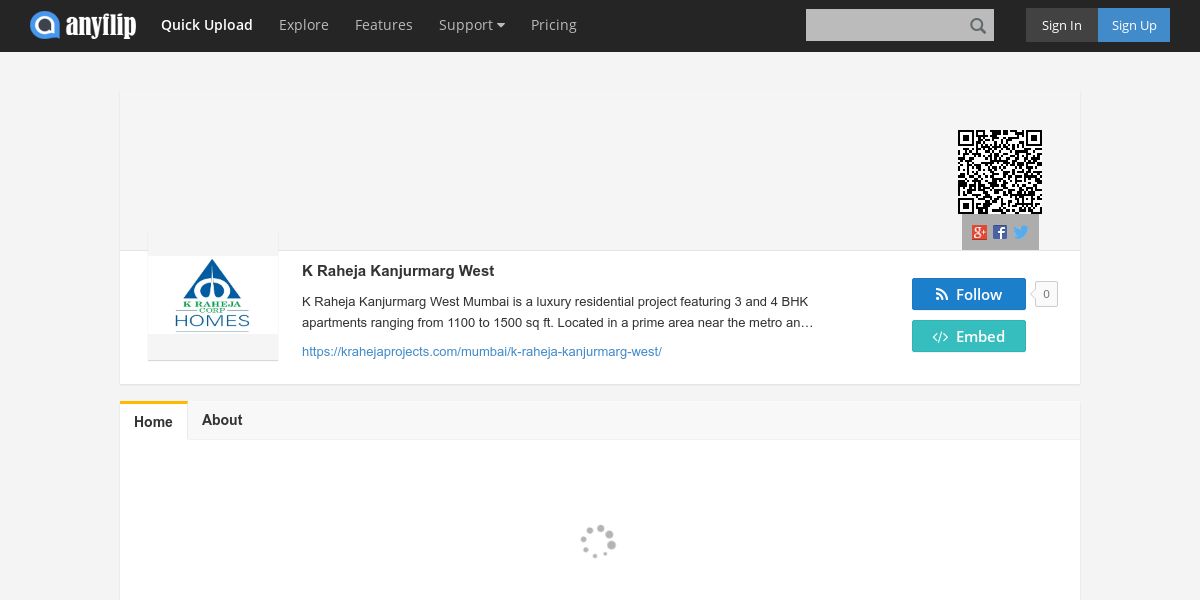Click the profile description text
This screenshot has width=1200, height=600.
(558, 312)
